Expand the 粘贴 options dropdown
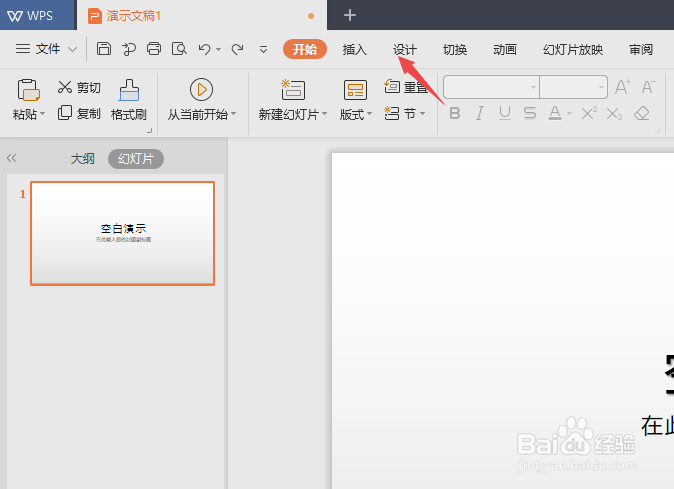674x489 pixels. pos(43,114)
